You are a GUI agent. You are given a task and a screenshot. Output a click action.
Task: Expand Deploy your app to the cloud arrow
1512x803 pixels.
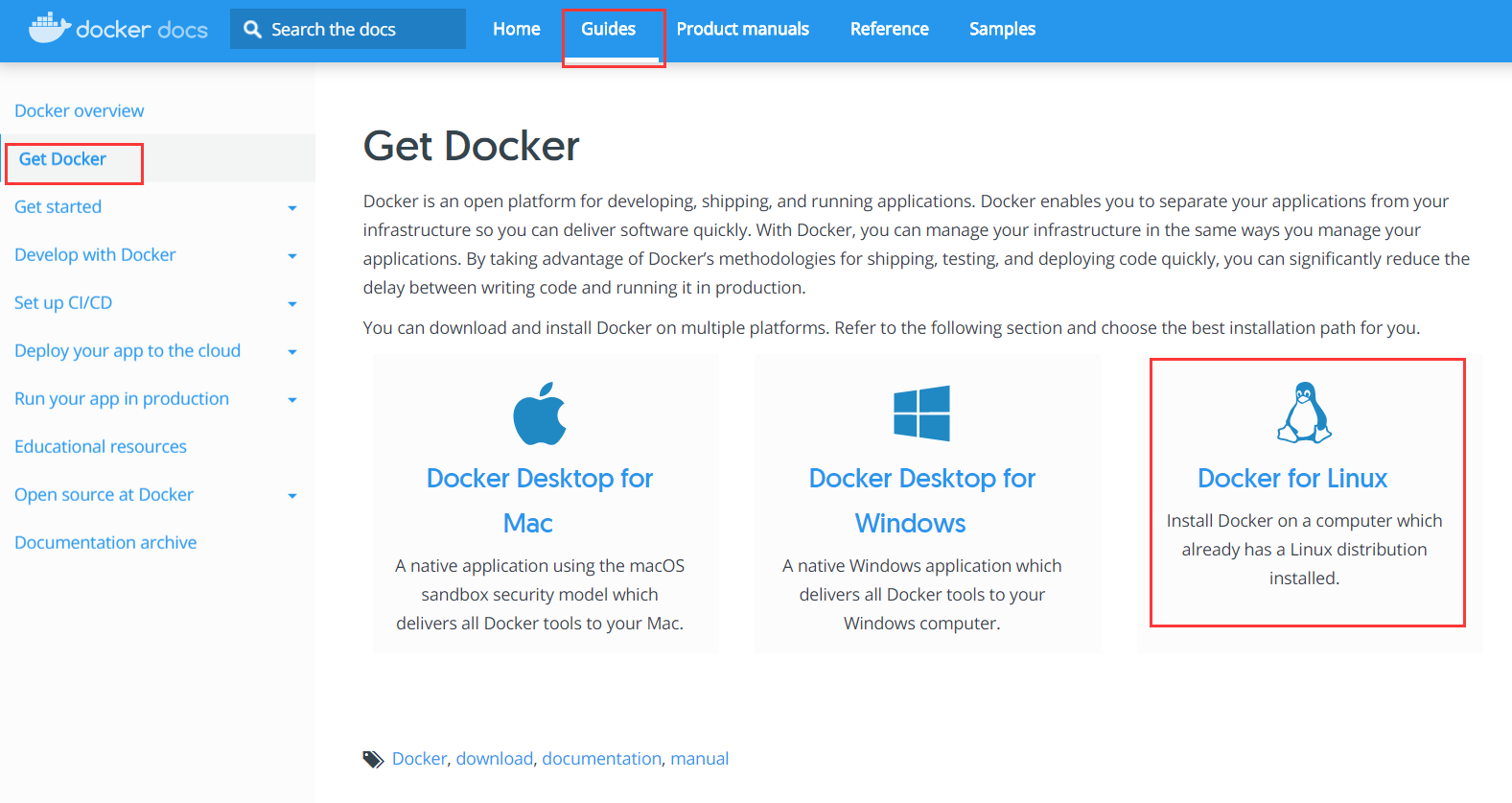[x=292, y=352]
